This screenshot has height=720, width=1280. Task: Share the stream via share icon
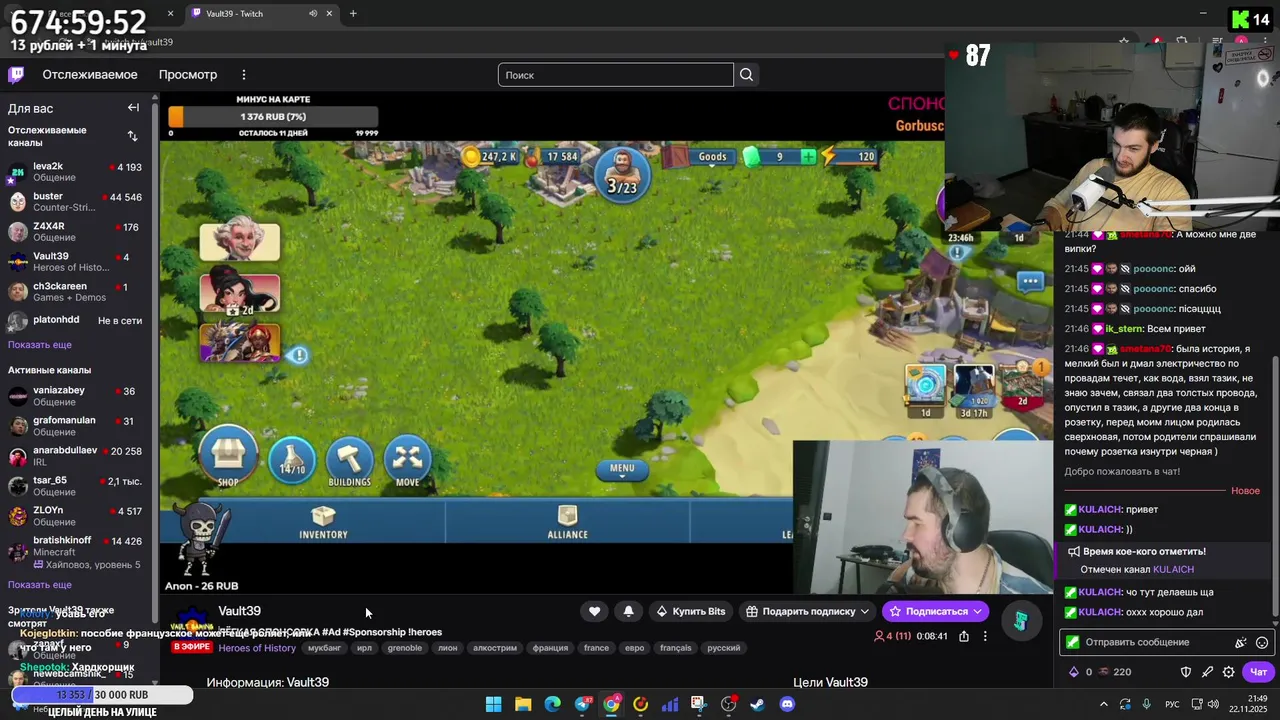(964, 636)
